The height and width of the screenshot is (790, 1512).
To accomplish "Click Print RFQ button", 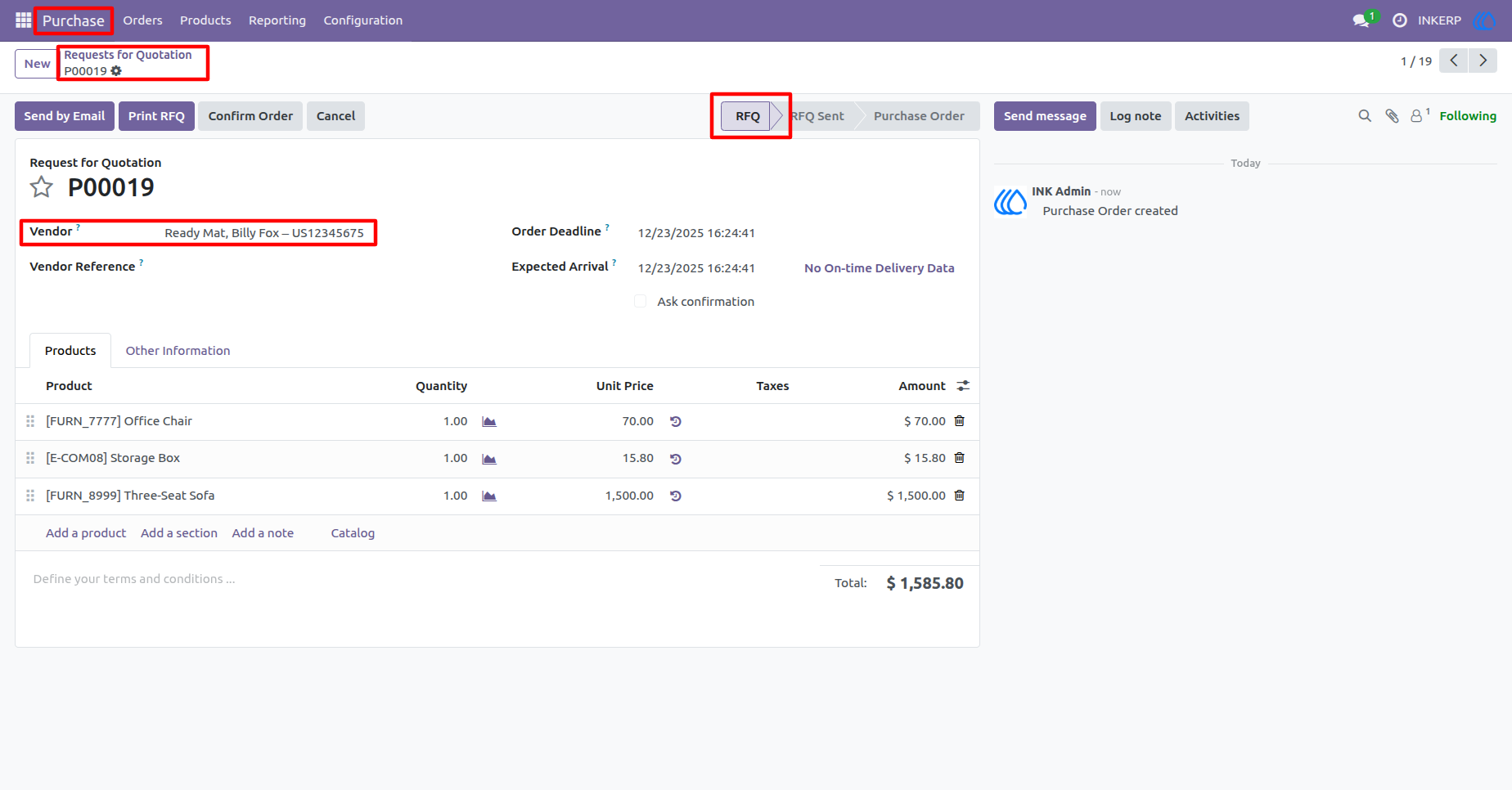I will [x=156, y=116].
